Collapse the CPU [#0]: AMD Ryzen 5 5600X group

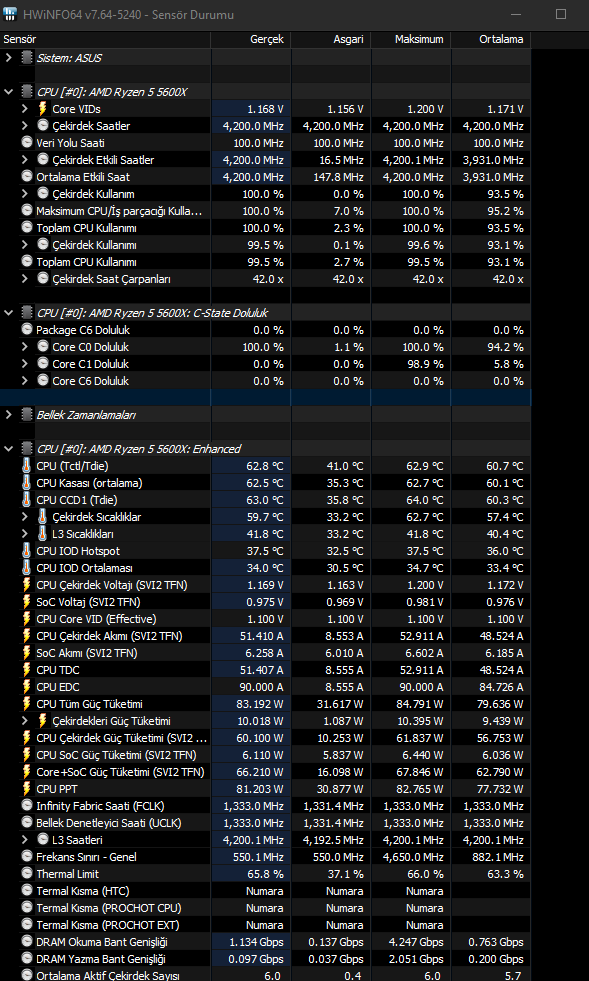coord(9,92)
